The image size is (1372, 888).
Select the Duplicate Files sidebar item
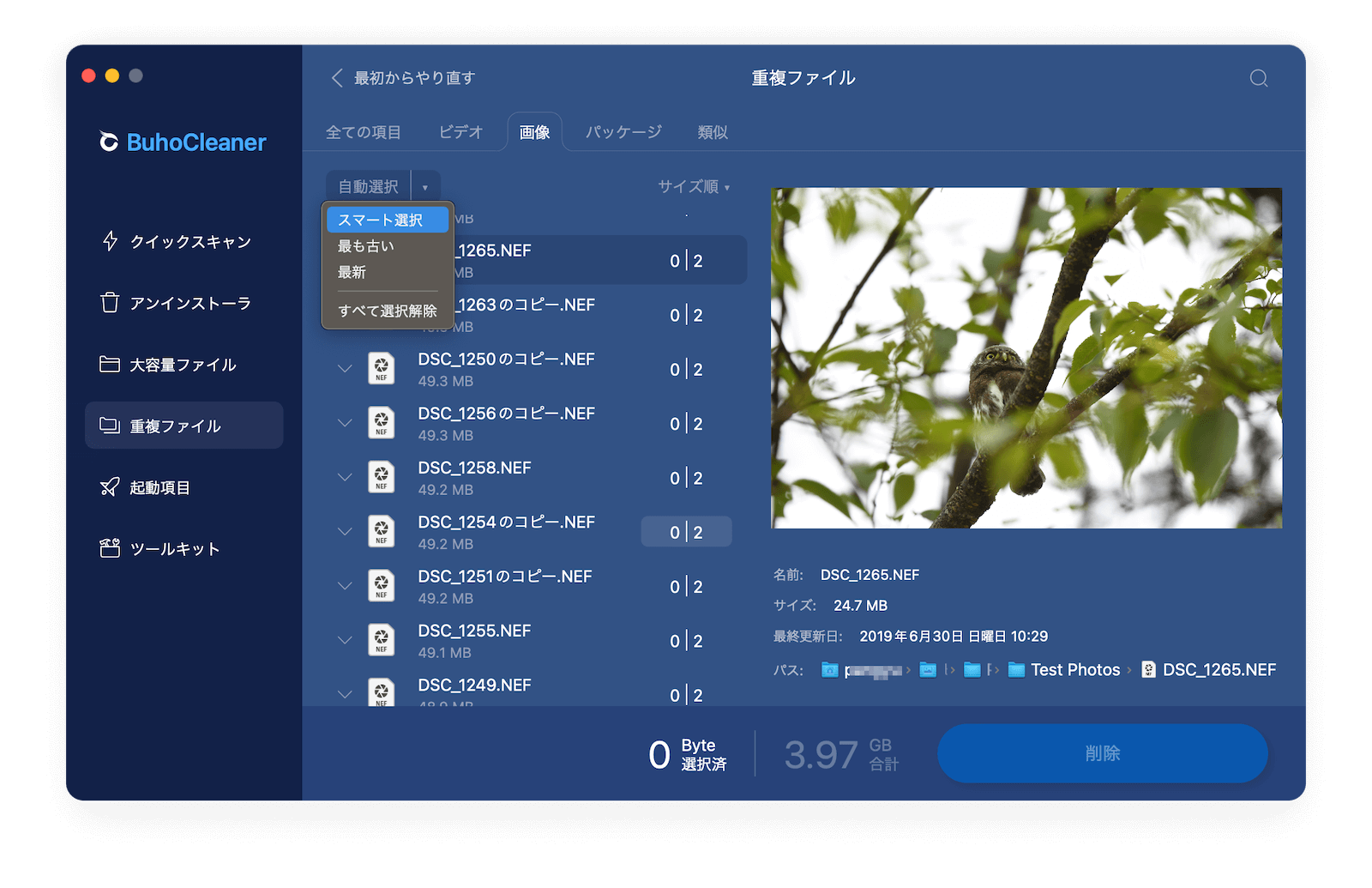(x=184, y=426)
